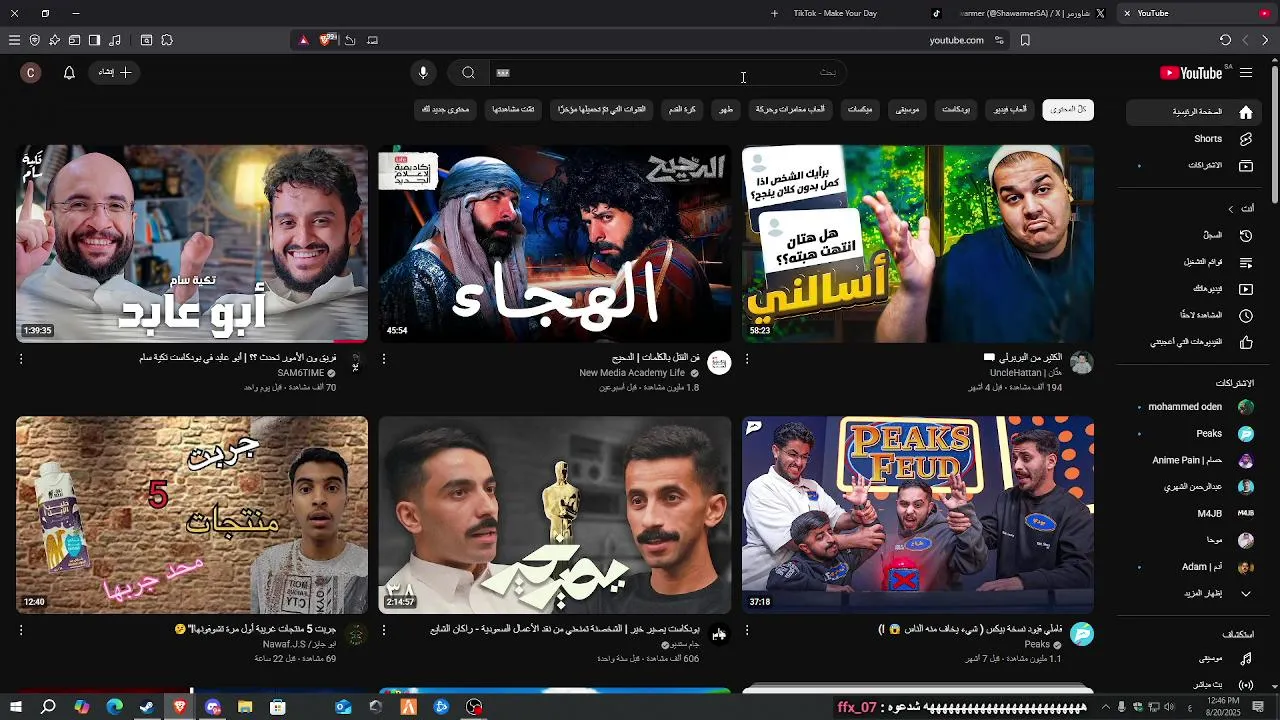
Task: Open options menu for الهجين video
Action: click(x=384, y=358)
